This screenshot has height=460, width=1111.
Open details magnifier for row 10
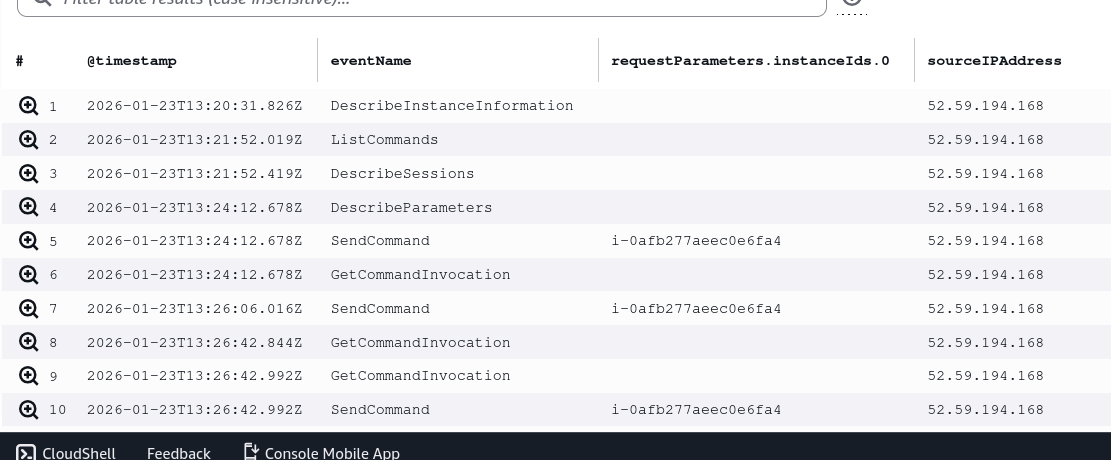click(28, 410)
